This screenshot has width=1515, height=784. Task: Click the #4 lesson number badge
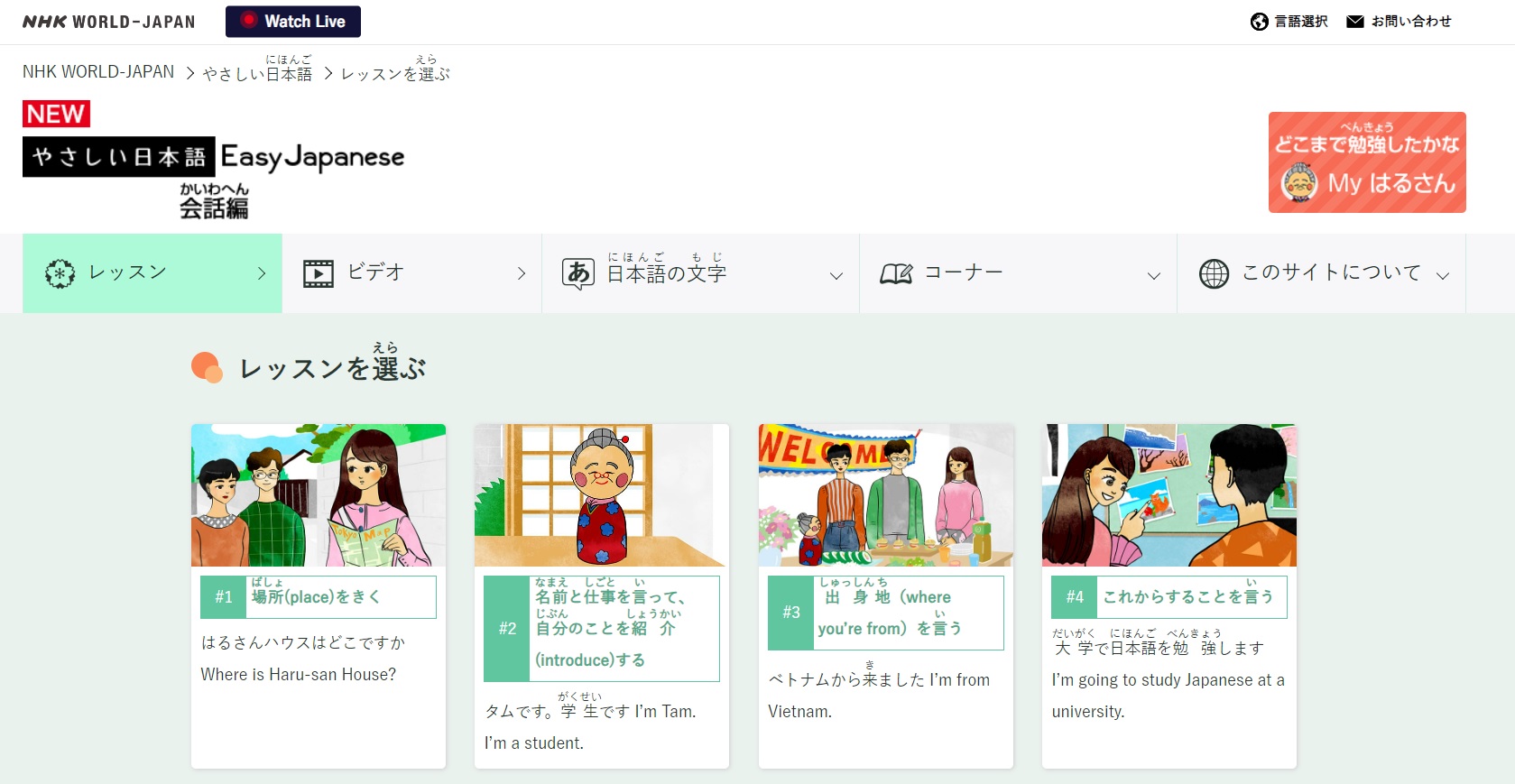1075,597
